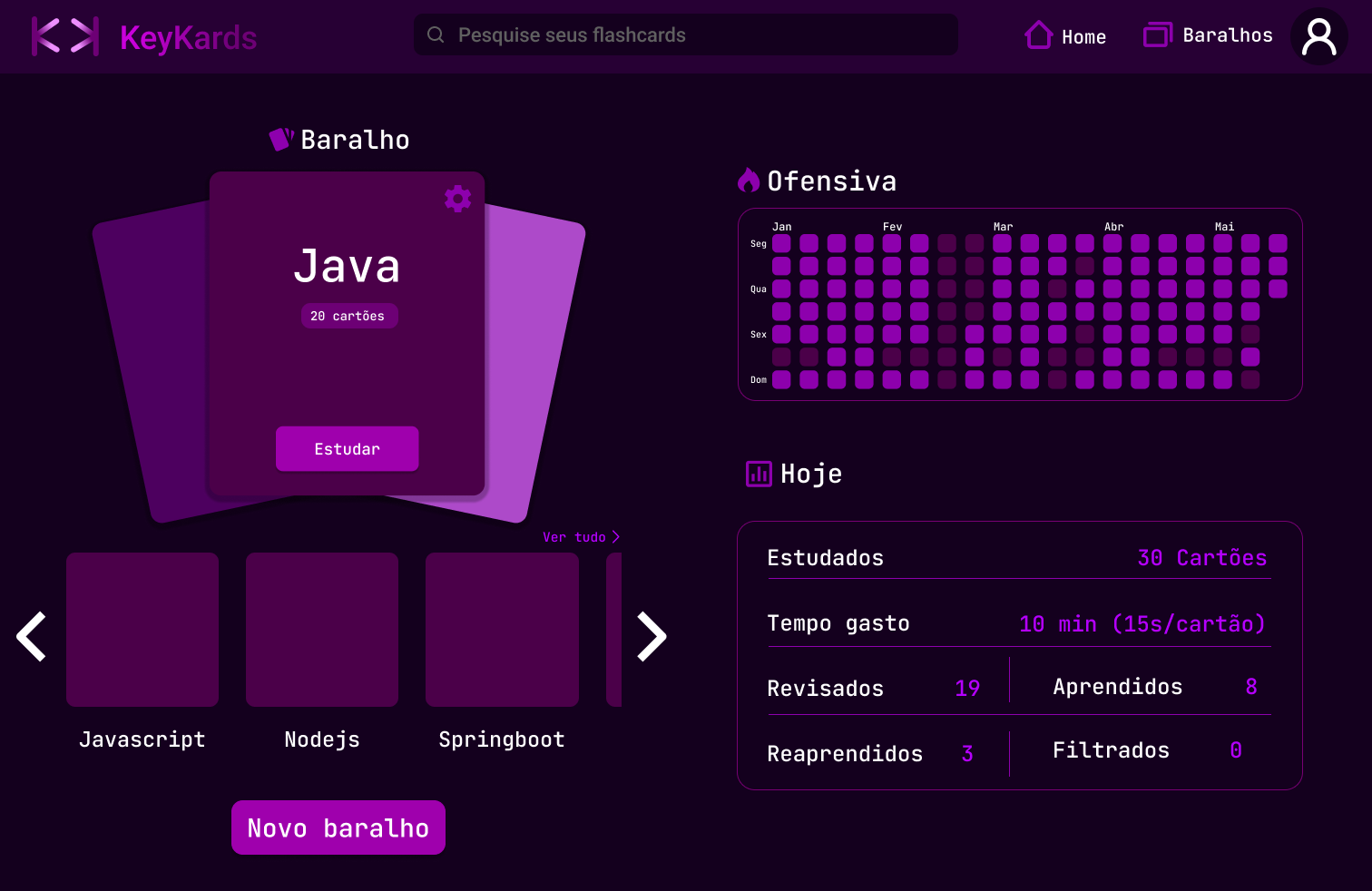Show previous decks with left arrow

coord(32,636)
